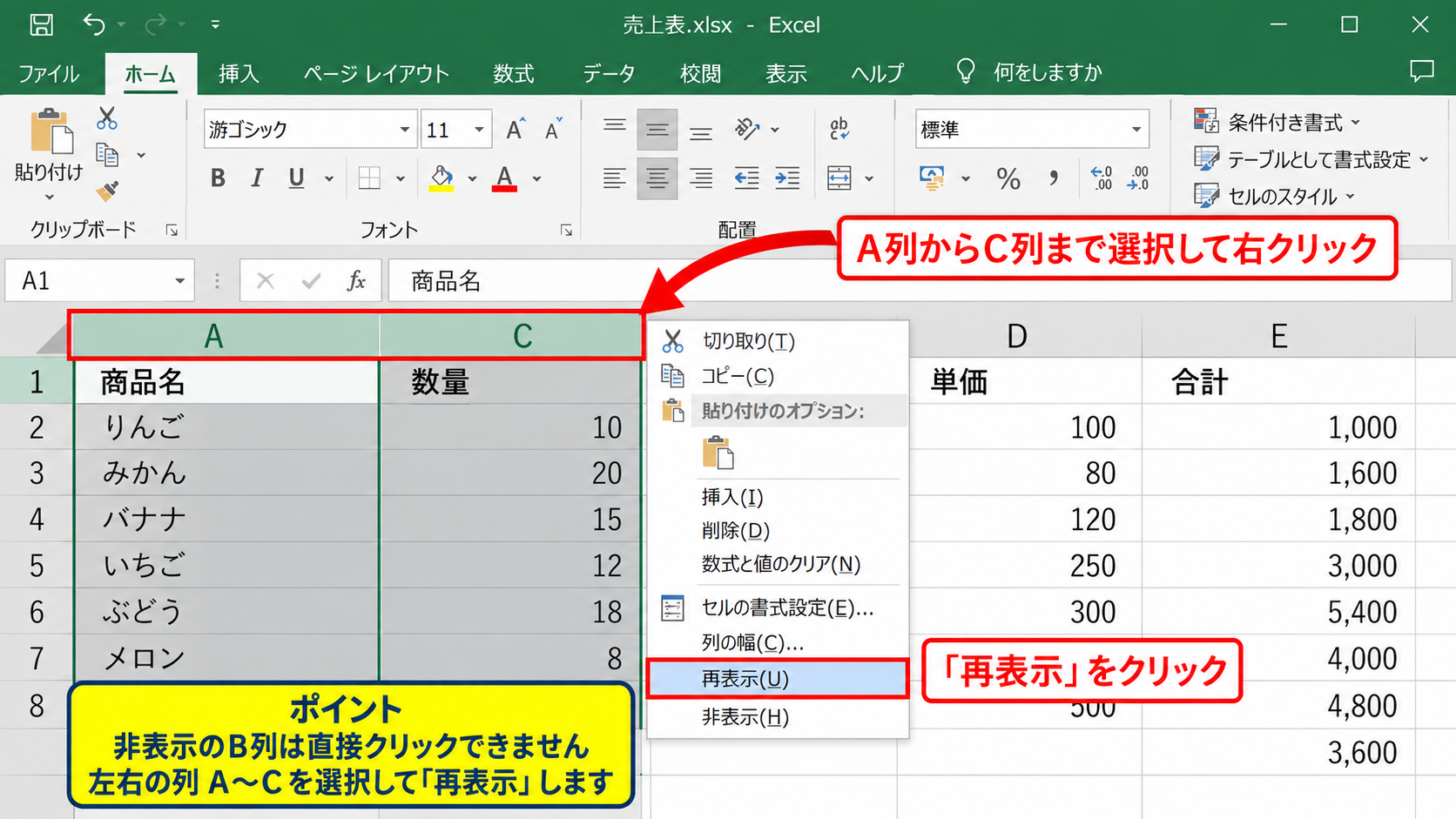Click the Save icon in the title bar
This screenshot has height=819, width=1456.
(41, 24)
